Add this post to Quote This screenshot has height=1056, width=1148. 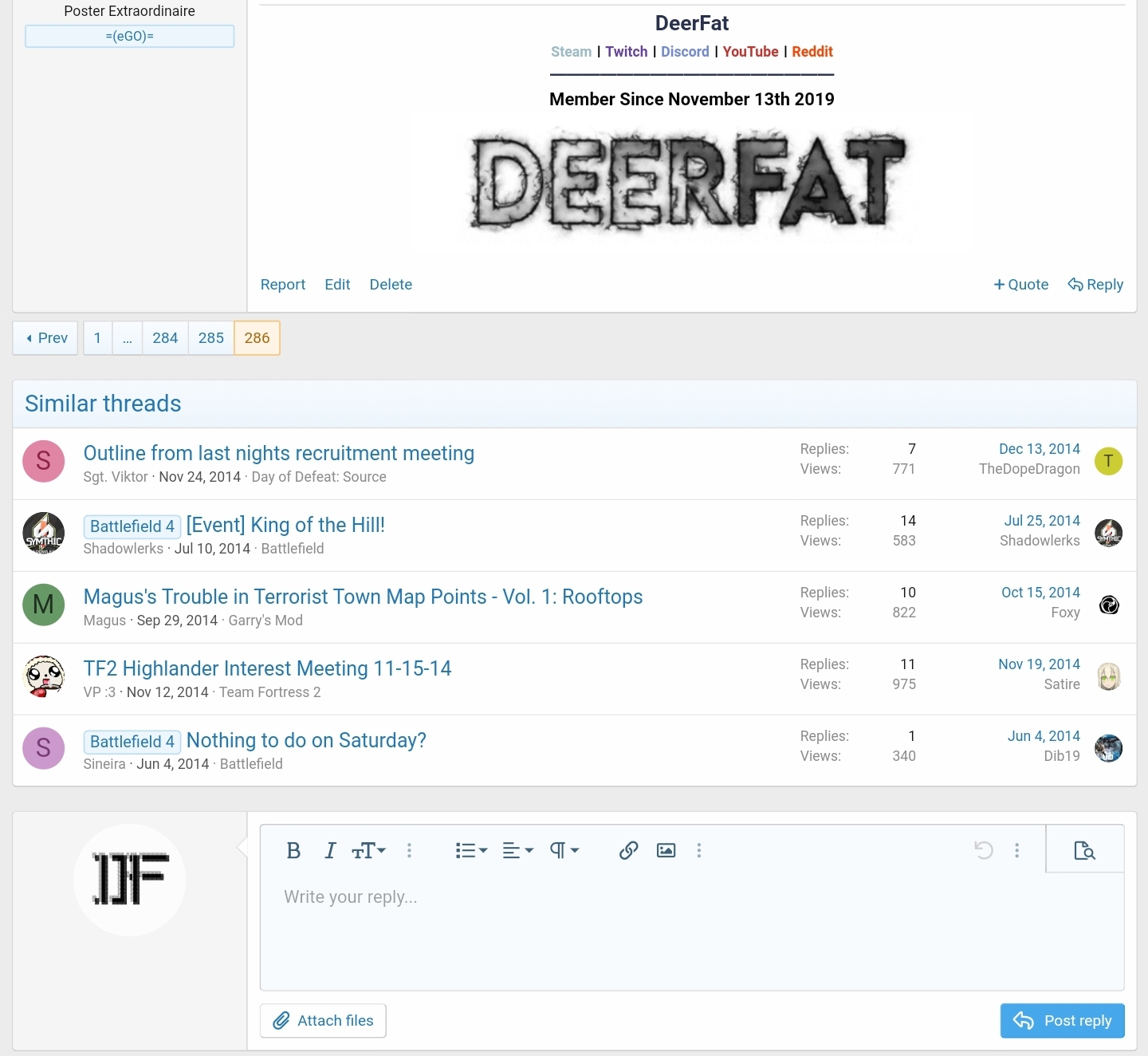(x=1020, y=285)
